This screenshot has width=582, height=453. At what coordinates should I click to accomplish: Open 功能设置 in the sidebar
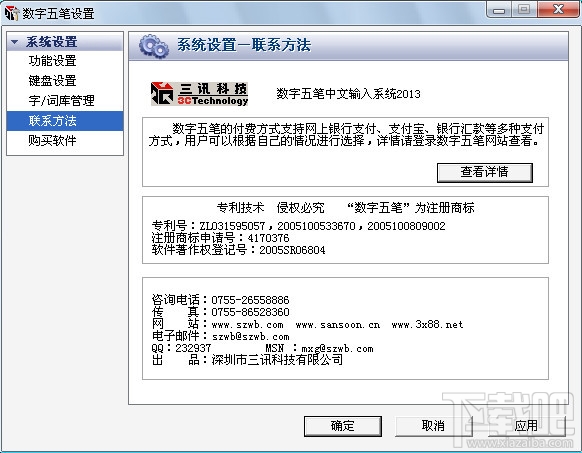pyautogui.click(x=52, y=61)
